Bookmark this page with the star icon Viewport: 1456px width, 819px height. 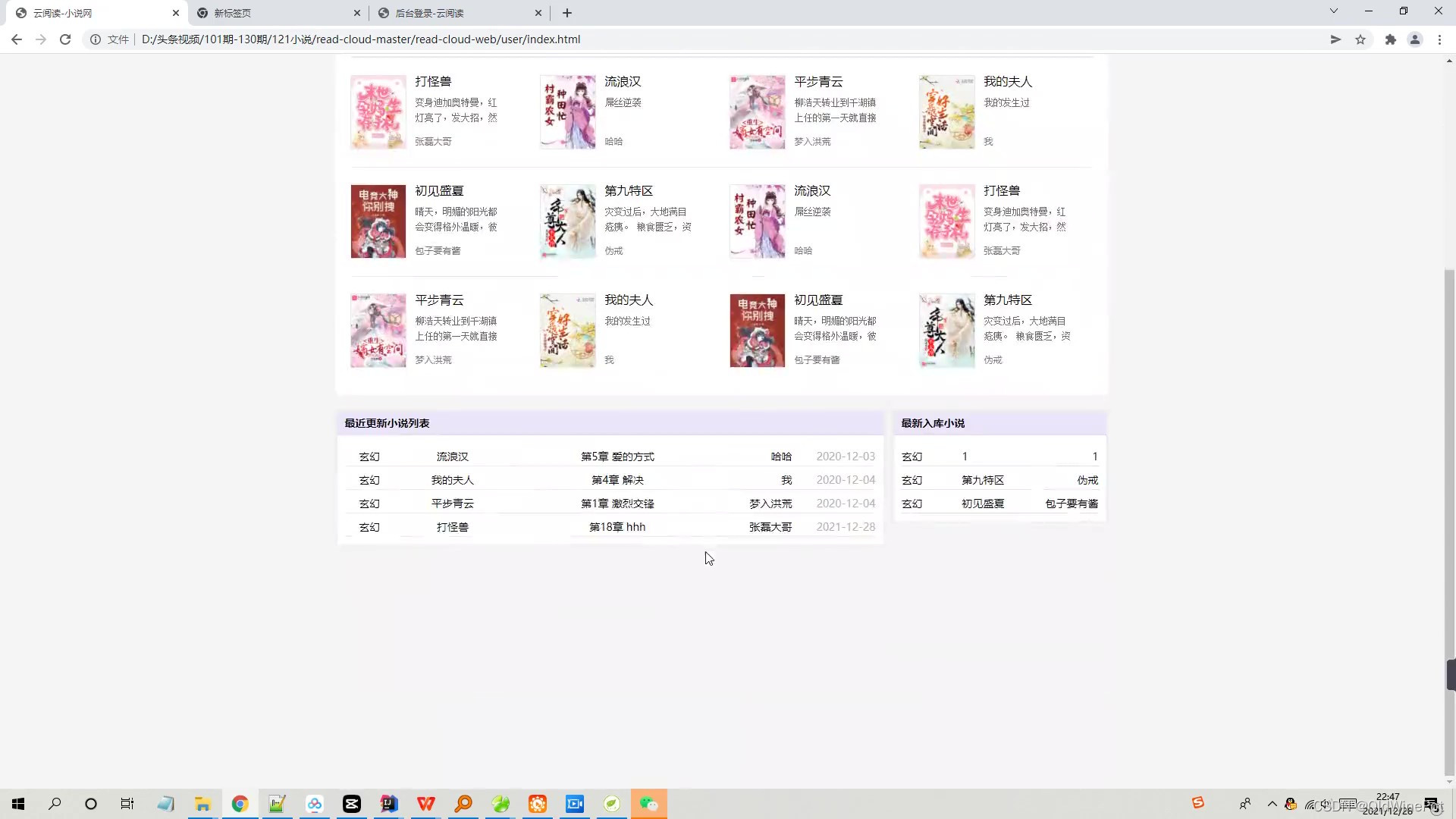coord(1360,39)
